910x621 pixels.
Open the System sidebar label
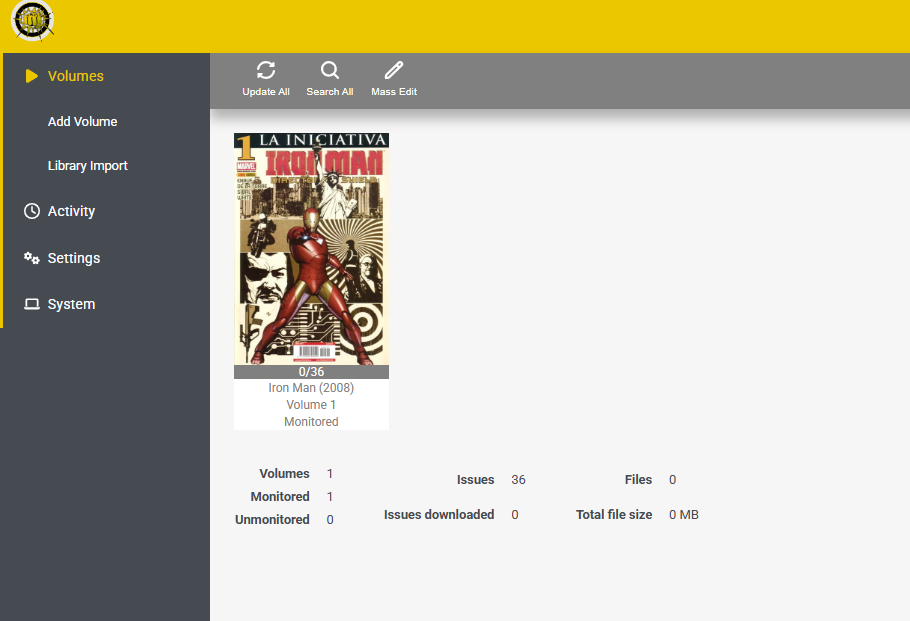click(71, 304)
